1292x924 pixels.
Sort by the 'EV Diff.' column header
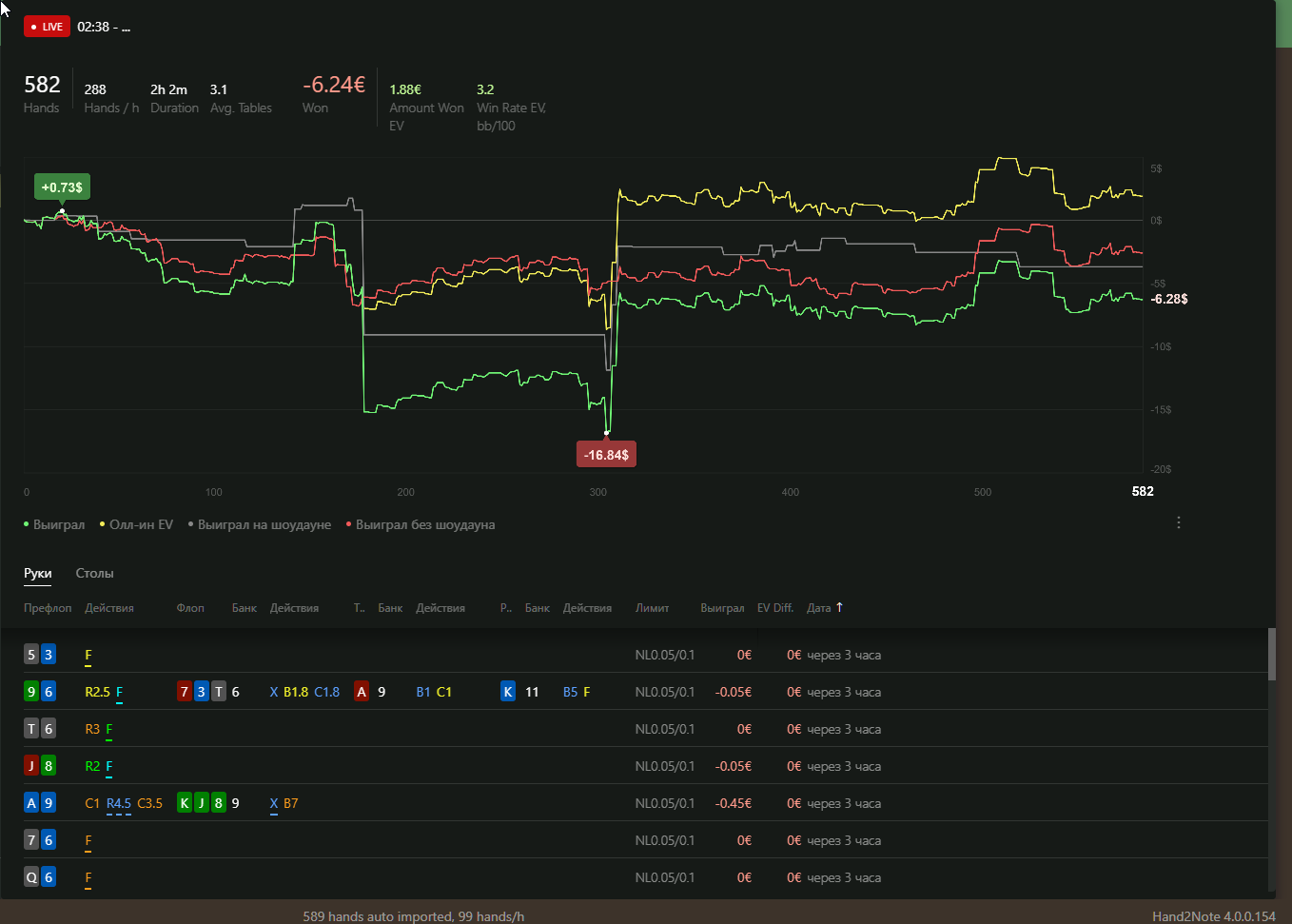pos(775,607)
